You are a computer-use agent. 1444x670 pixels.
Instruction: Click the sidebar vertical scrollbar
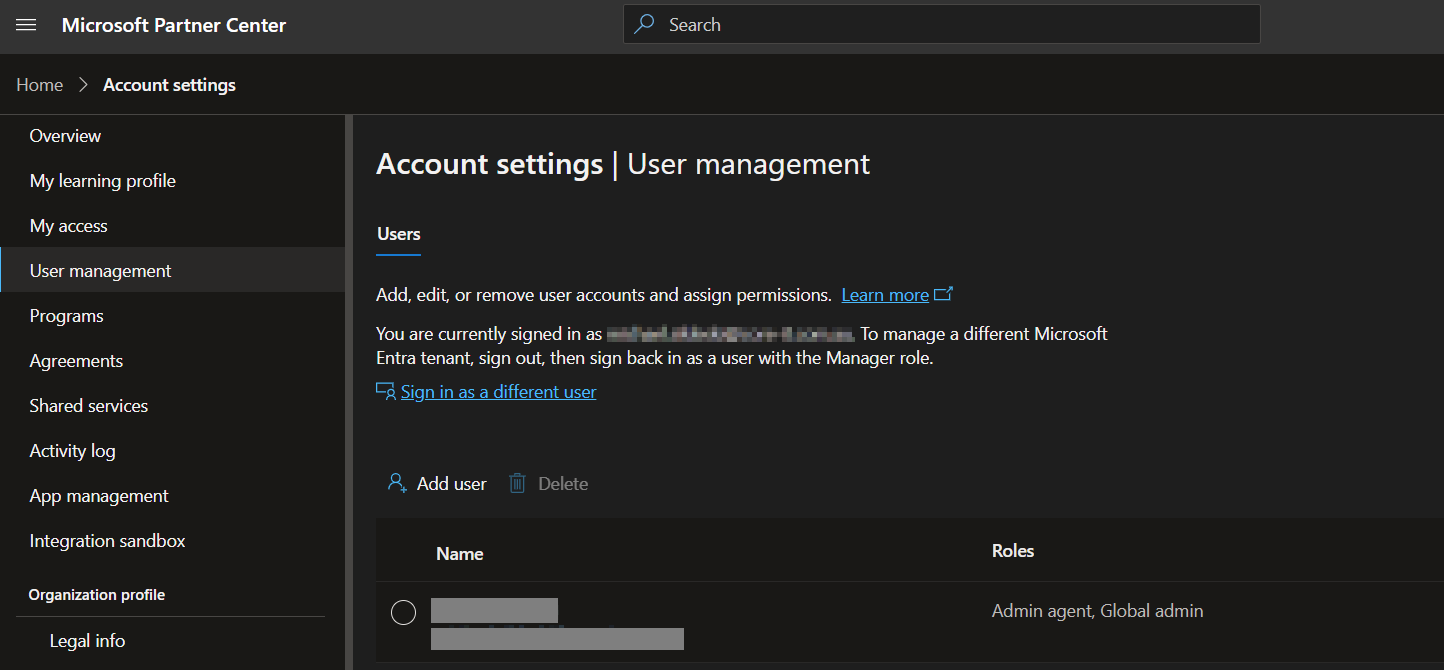[349, 392]
